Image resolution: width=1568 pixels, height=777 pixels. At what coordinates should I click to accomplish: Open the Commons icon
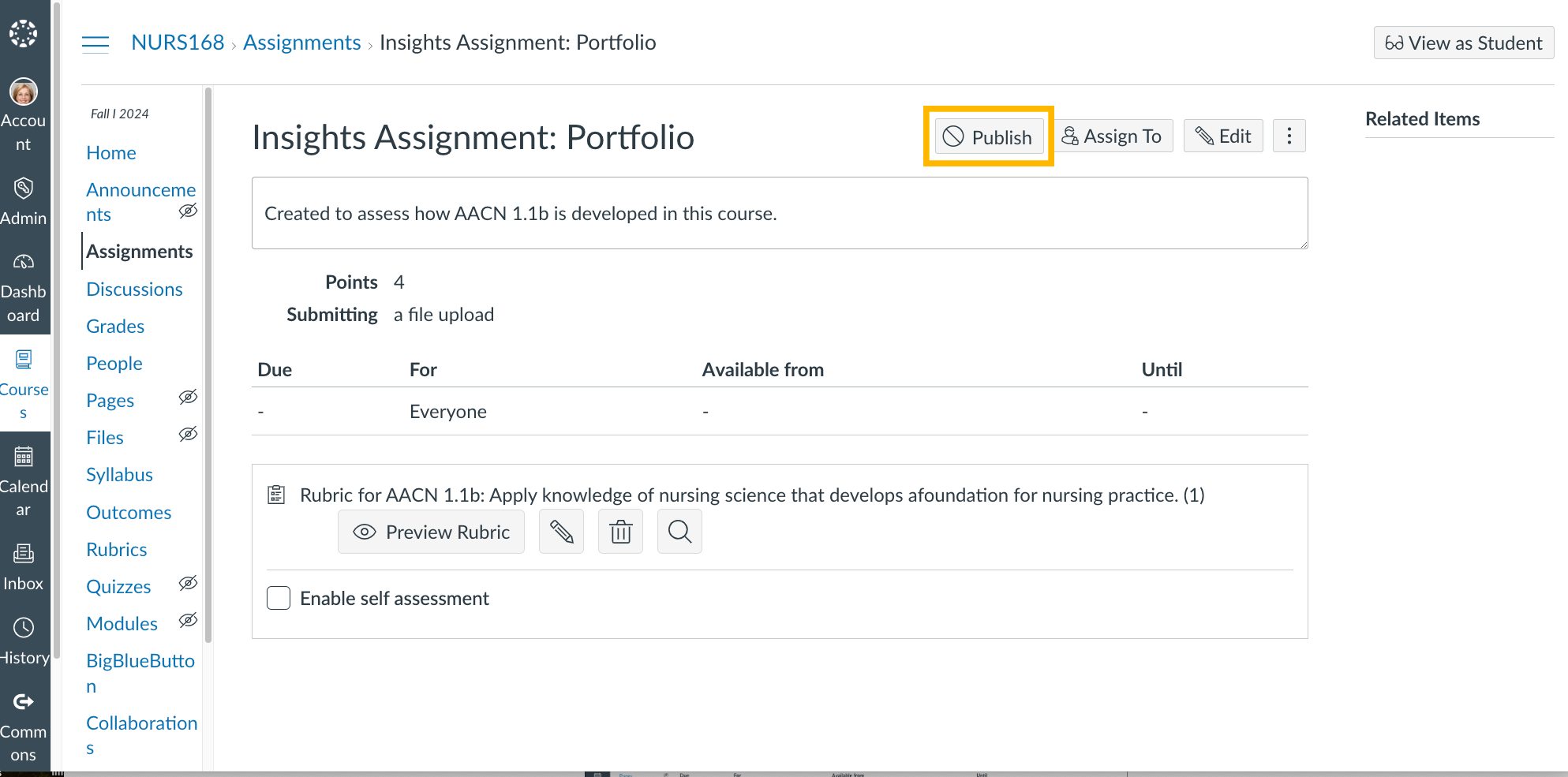[x=24, y=701]
